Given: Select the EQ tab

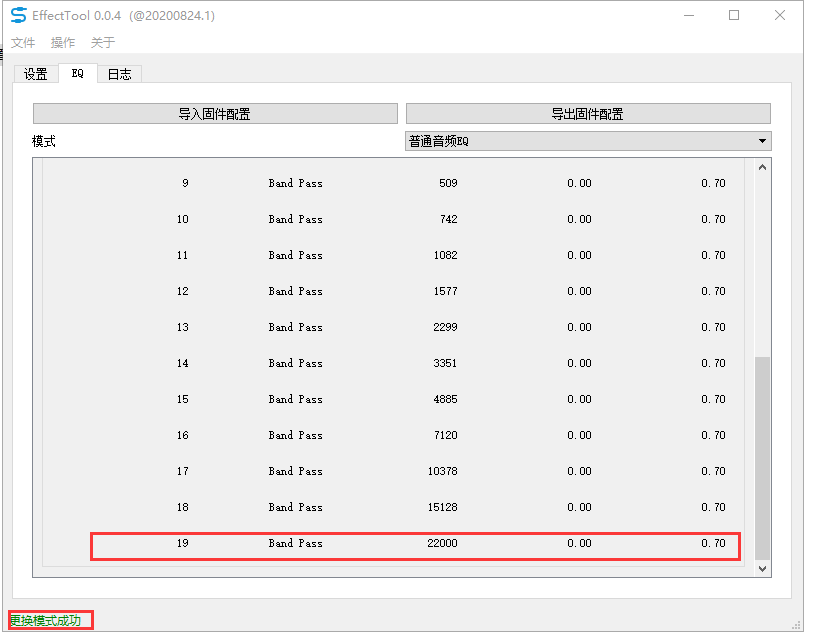Looking at the screenshot, I should pyautogui.click(x=77, y=73).
